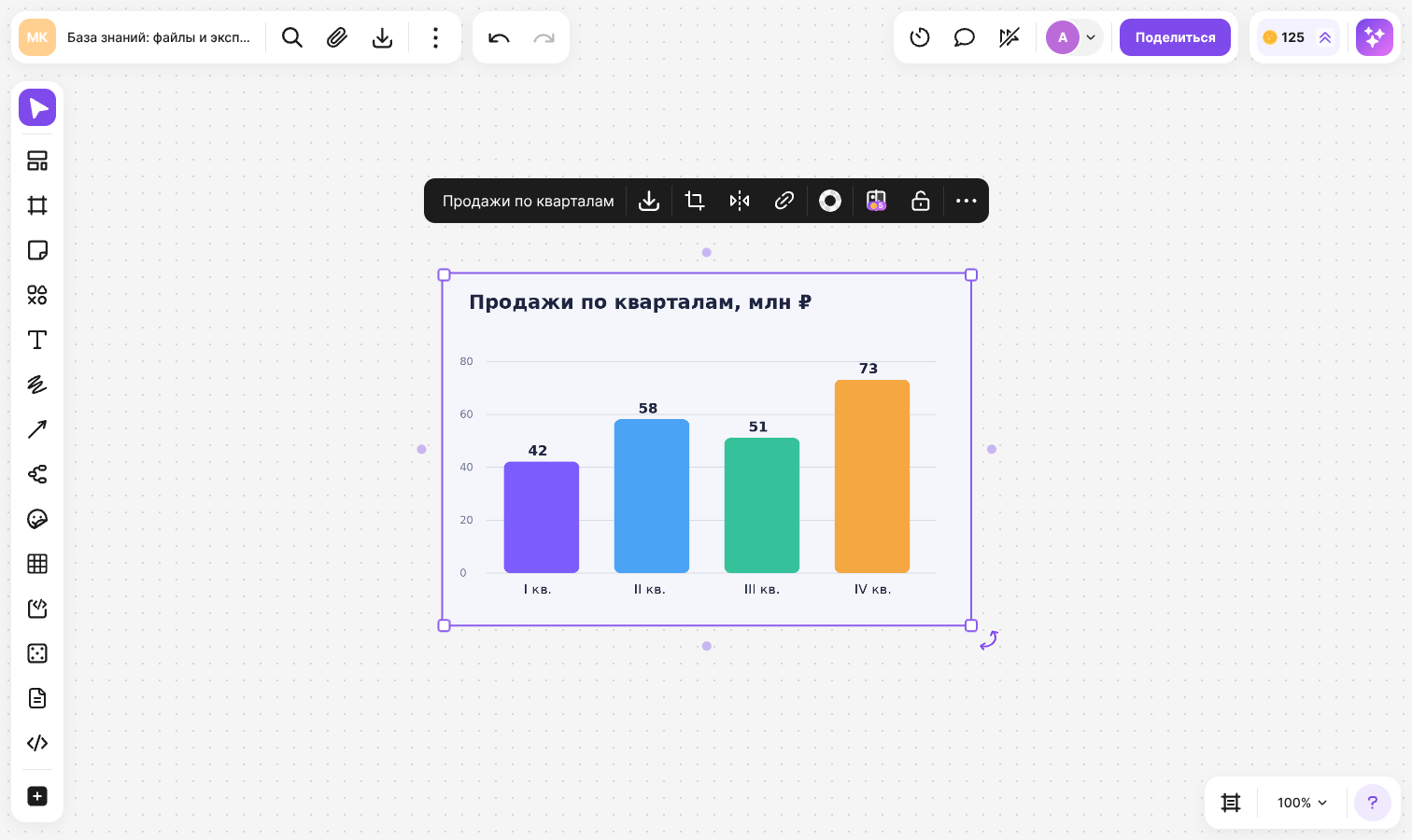Toggle collaborator cursors visibility

pos(1010,37)
